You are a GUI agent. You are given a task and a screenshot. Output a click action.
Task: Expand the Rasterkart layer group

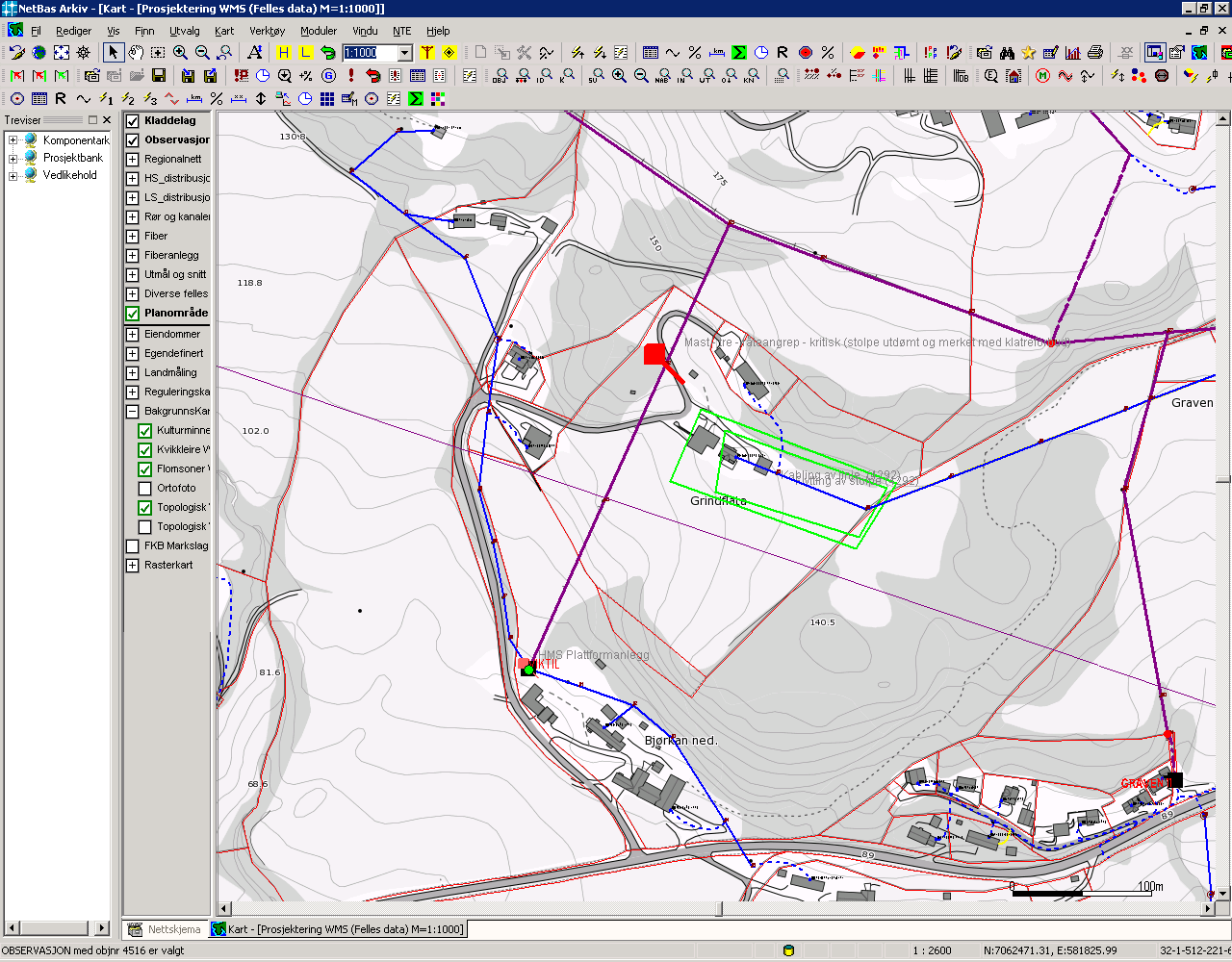(x=133, y=566)
